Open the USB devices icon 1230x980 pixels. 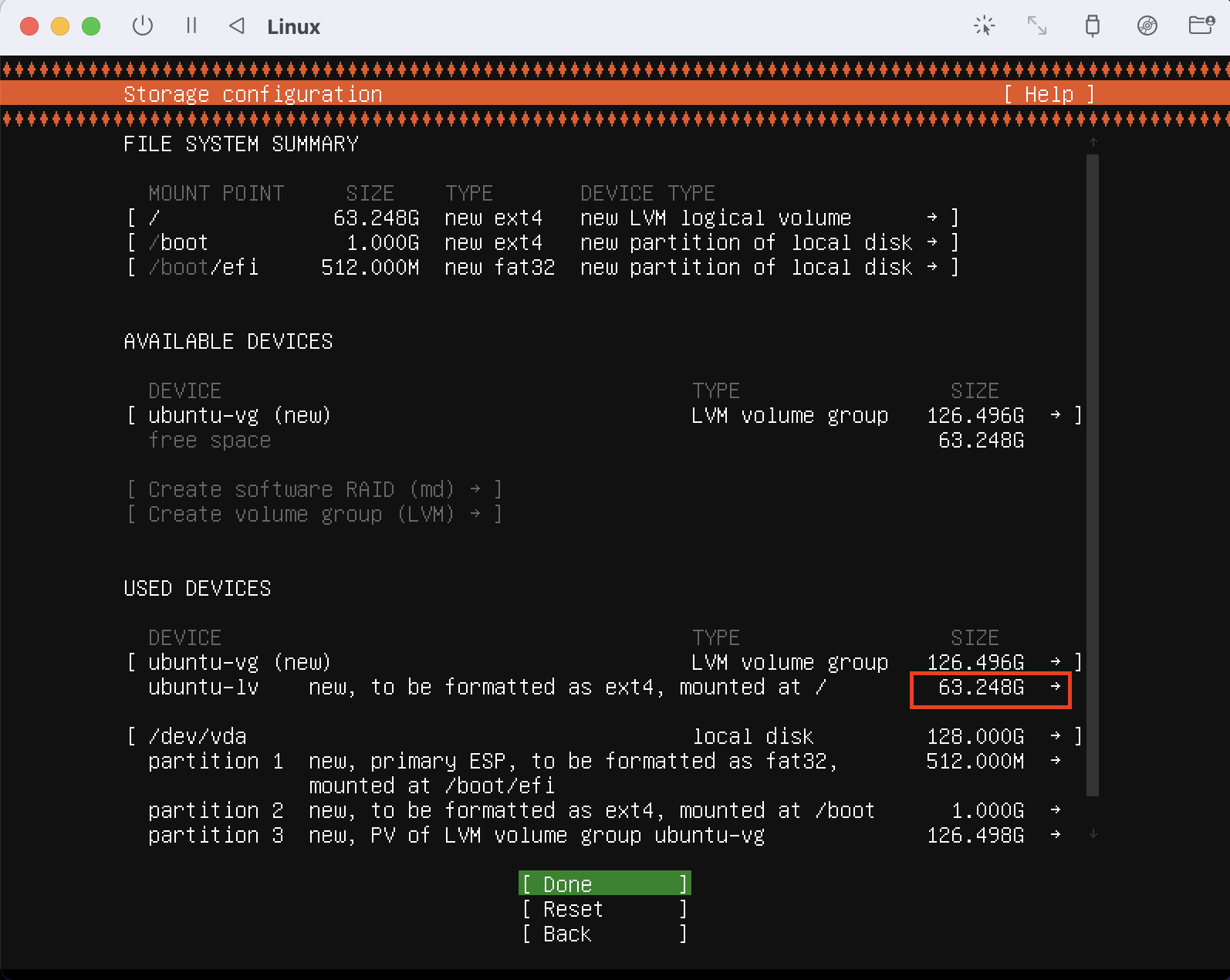tap(1092, 26)
